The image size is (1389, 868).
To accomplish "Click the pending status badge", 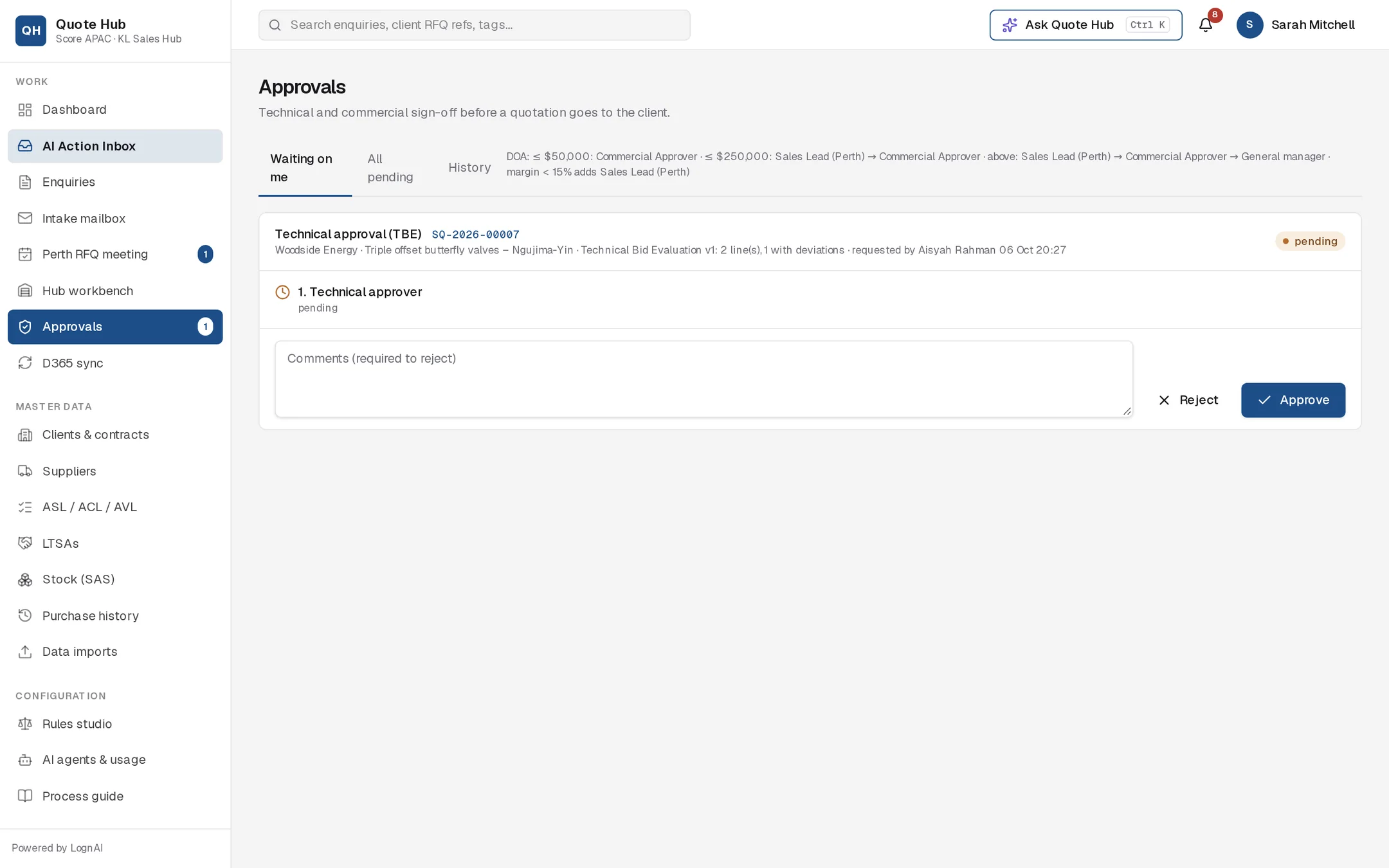I will pos(1310,241).
